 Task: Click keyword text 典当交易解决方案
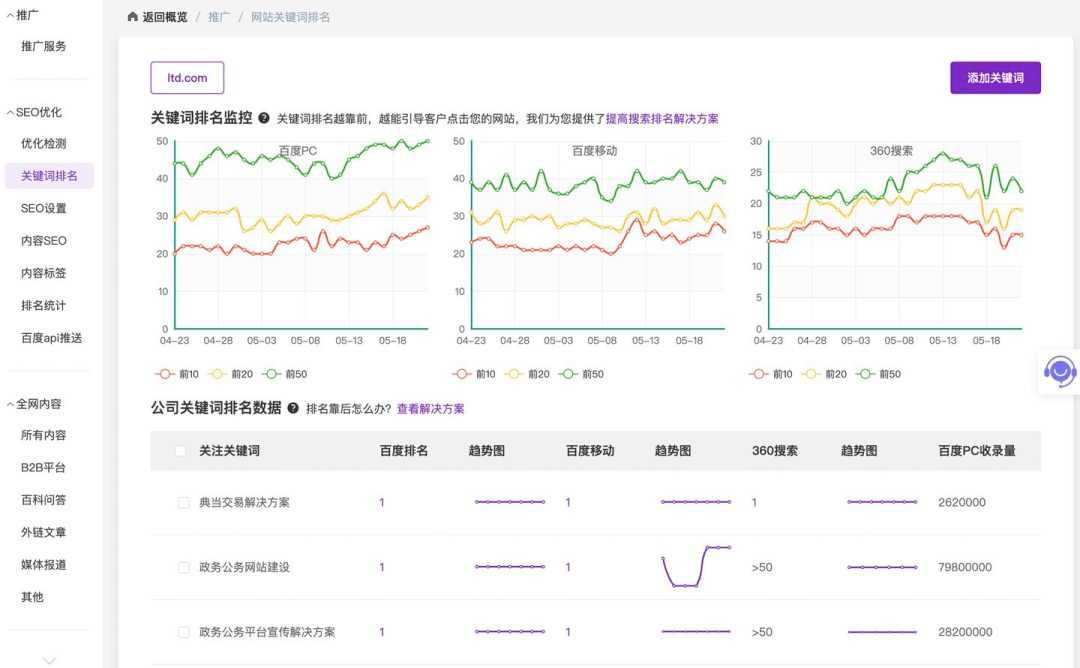[245, 503]
